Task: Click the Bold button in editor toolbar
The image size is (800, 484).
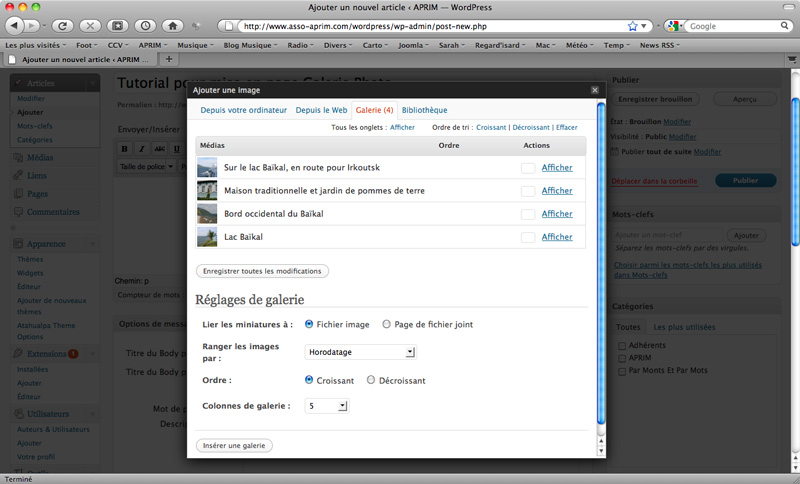Action: coord(124,148)
